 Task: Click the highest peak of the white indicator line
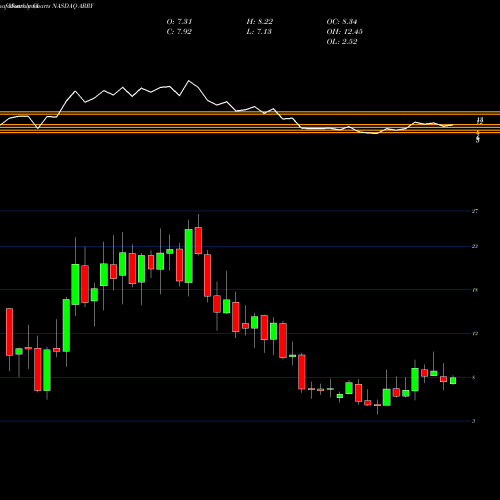(x=189, y=81)
